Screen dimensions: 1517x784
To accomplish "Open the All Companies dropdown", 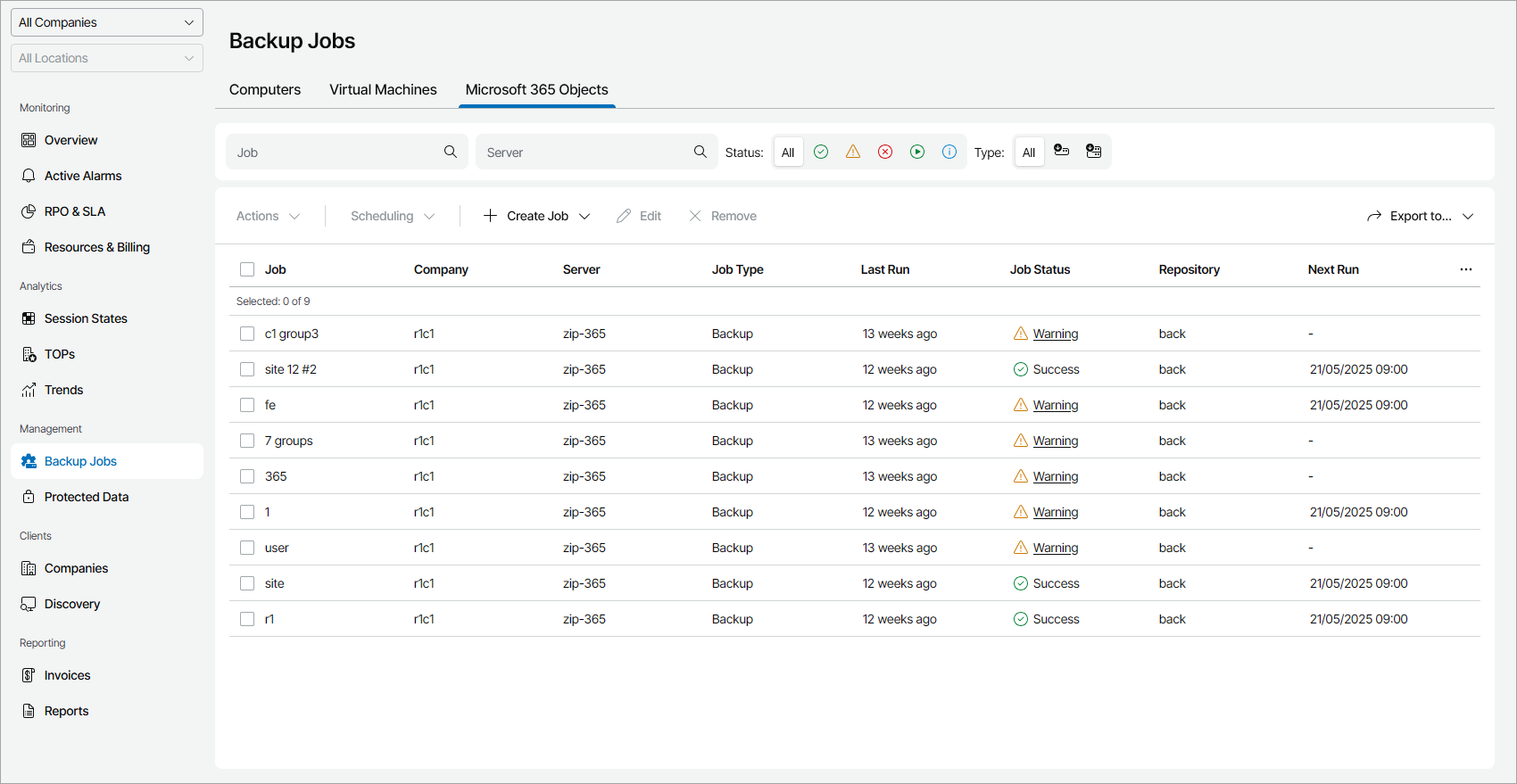I will click(x=107, y=22).
